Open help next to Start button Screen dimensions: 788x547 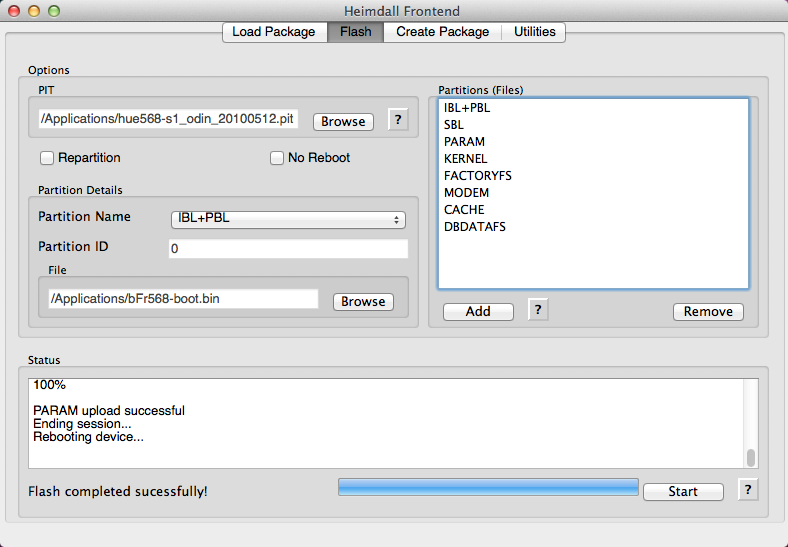(748, 490)
